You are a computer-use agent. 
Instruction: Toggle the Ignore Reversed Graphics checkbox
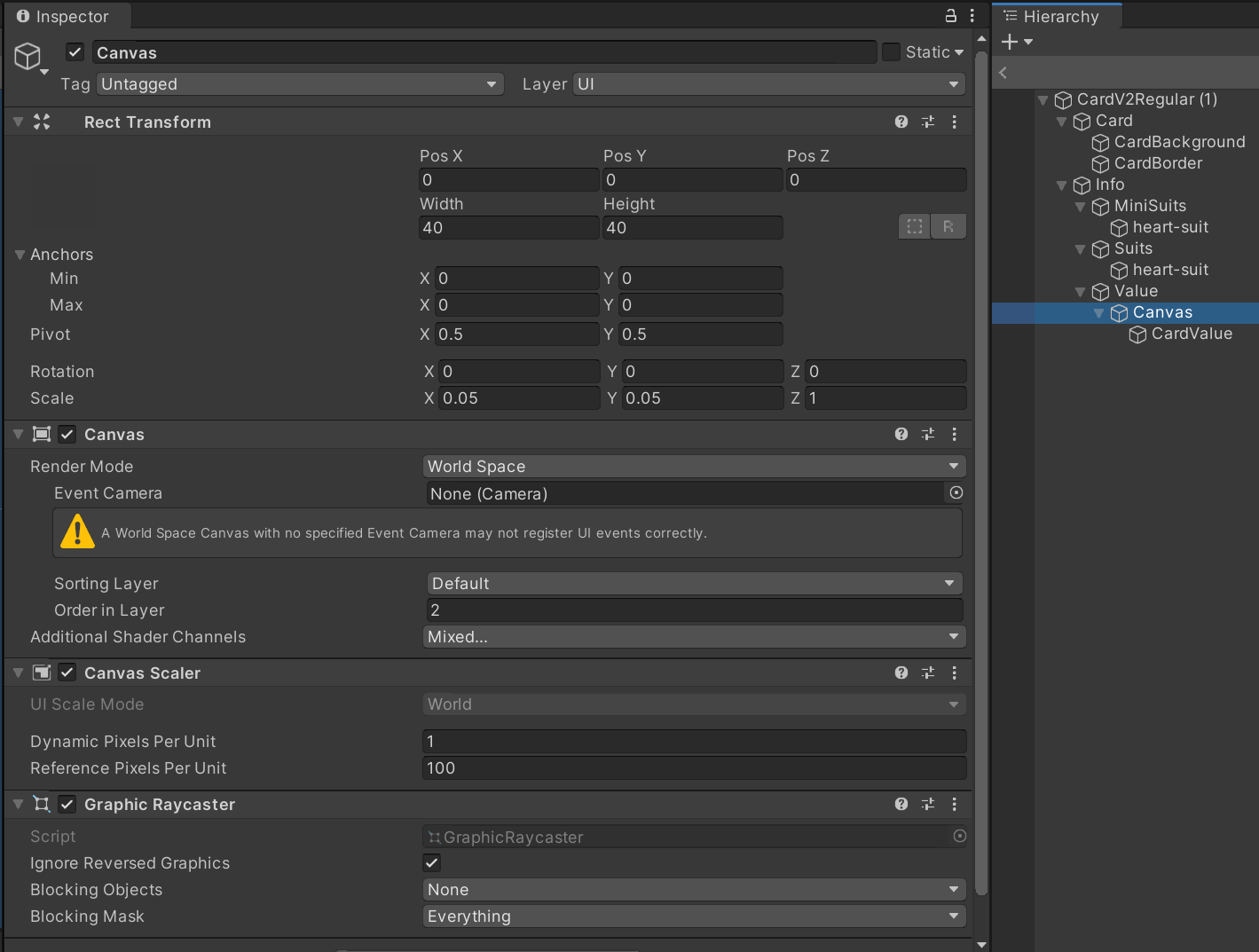[431, 862]
